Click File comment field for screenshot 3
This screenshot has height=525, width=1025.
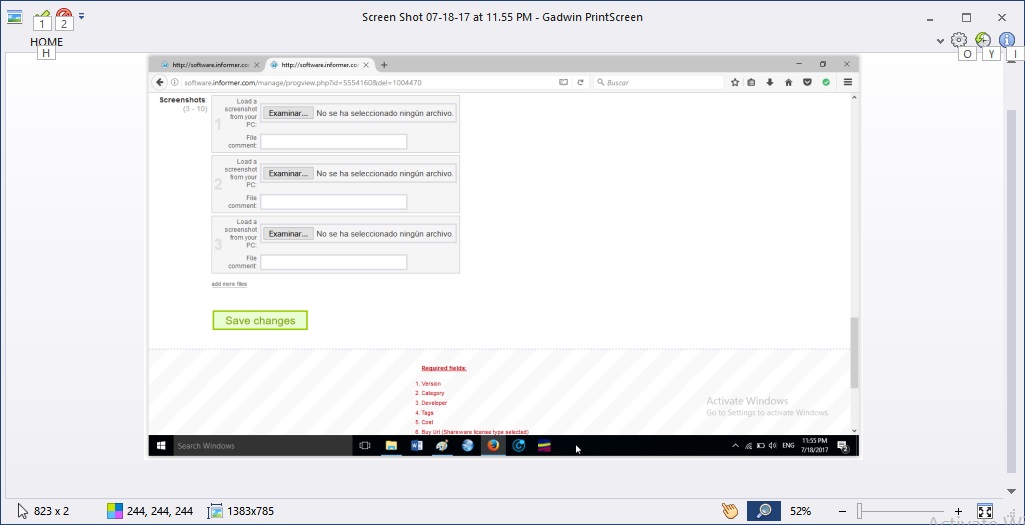click(x=334, y=262)
